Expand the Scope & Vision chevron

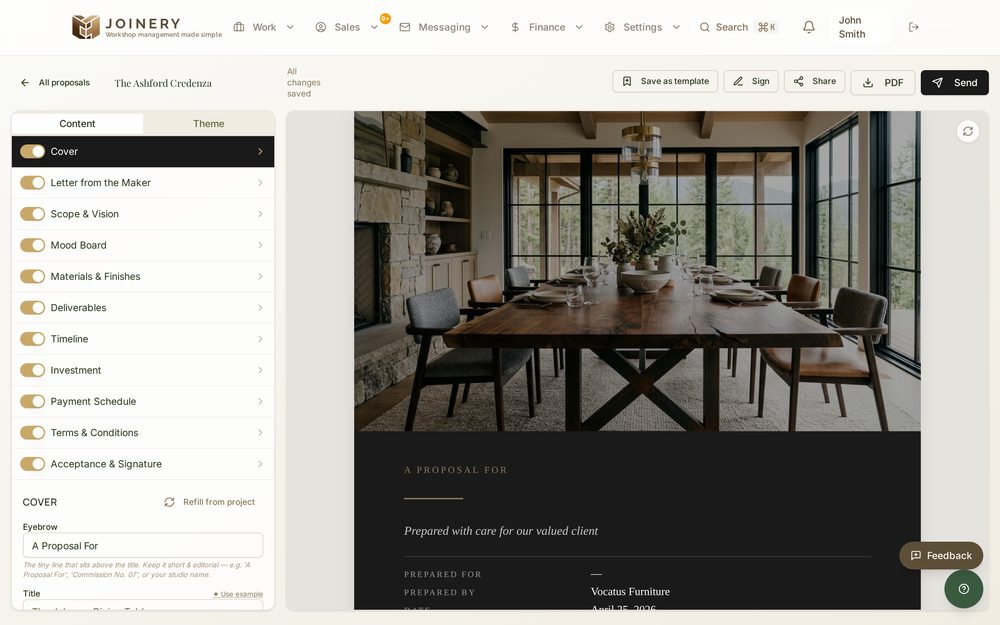point(260,214)
